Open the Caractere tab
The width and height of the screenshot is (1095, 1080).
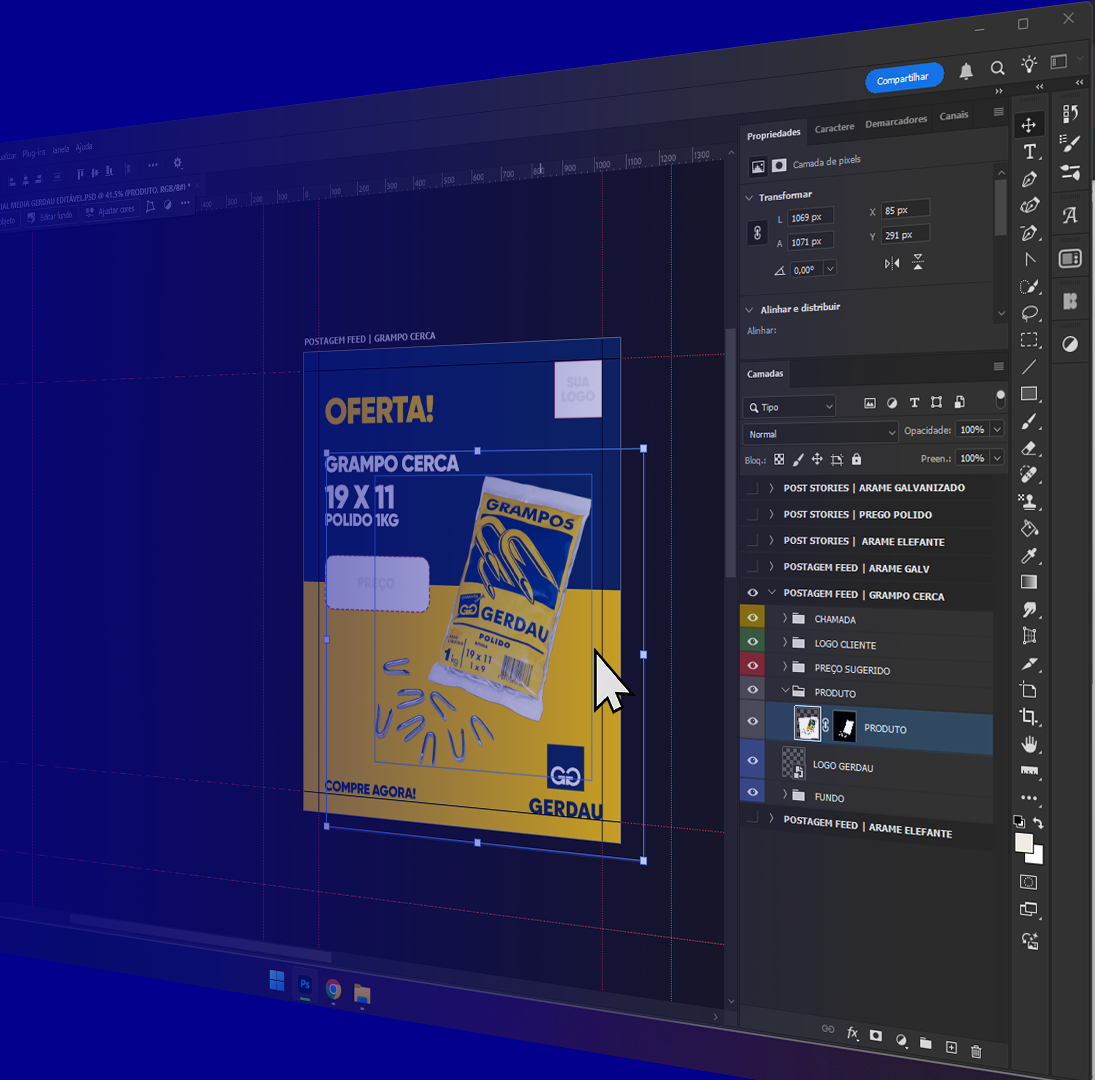click(x=834, y=128)
